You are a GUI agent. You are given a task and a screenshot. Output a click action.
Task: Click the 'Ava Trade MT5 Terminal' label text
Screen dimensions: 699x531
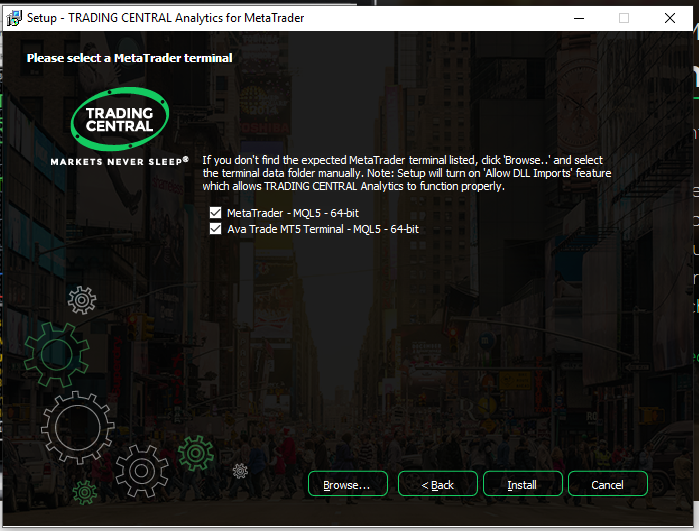(x=322, y=229)
